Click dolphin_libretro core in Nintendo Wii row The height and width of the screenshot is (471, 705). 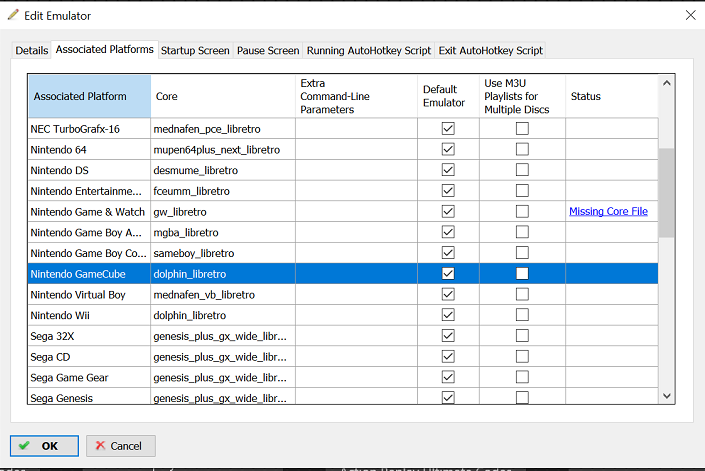pos(223,315)
